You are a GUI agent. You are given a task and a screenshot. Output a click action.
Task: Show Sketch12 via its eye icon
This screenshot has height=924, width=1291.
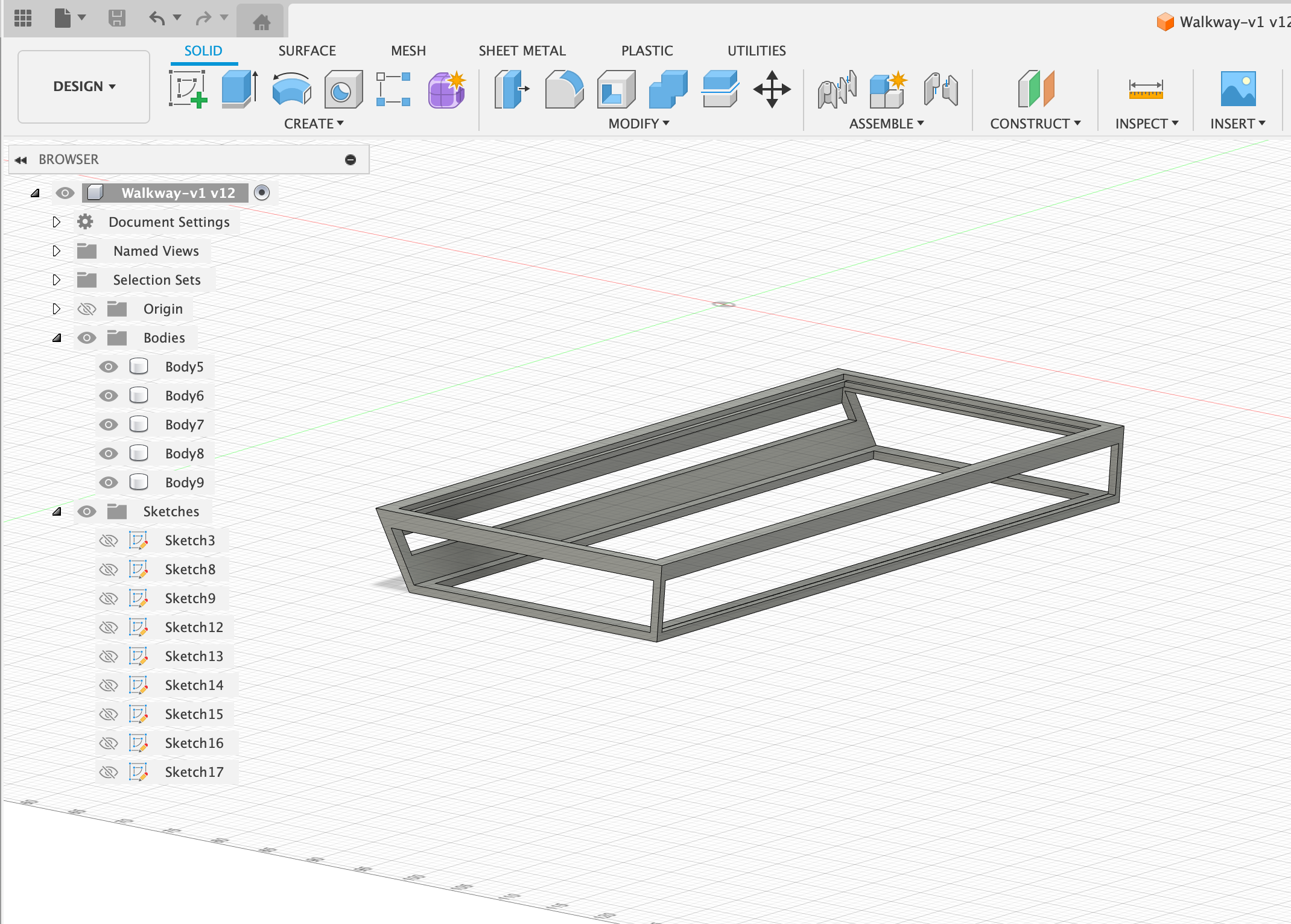[x=109, y=627]
